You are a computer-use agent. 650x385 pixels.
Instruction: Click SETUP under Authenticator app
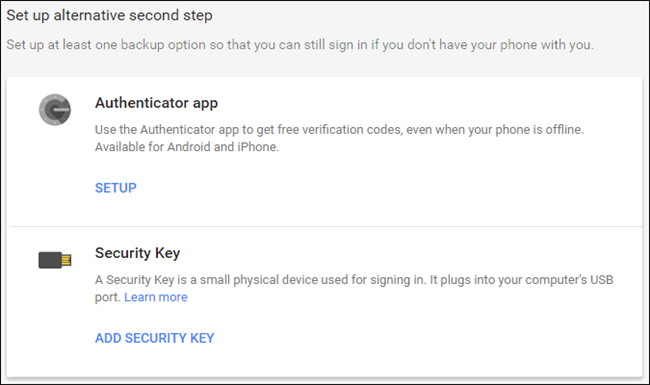116,188
